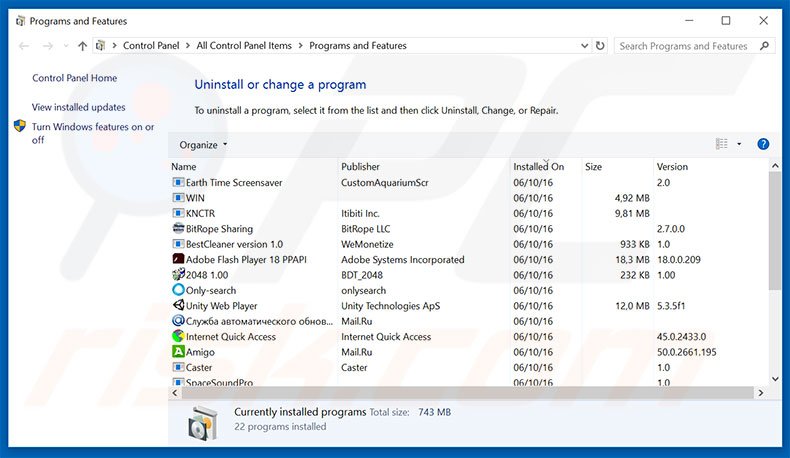Expand the address bar history dropdown
The width and height of the screenshot is (790, 458).
pyautogui.click(x=584, y=45)
